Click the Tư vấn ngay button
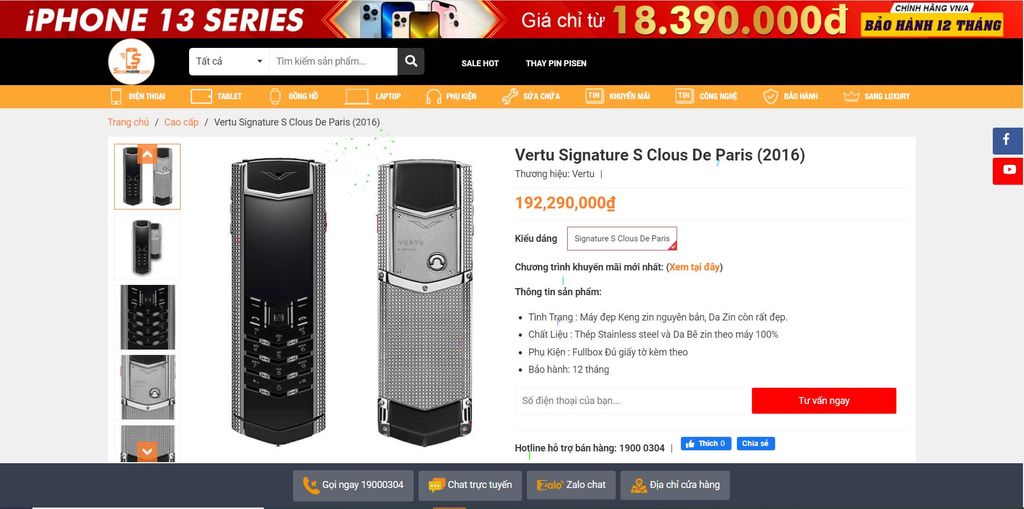The width and height of the screenshot is (1024, 509). click(824, 401)
